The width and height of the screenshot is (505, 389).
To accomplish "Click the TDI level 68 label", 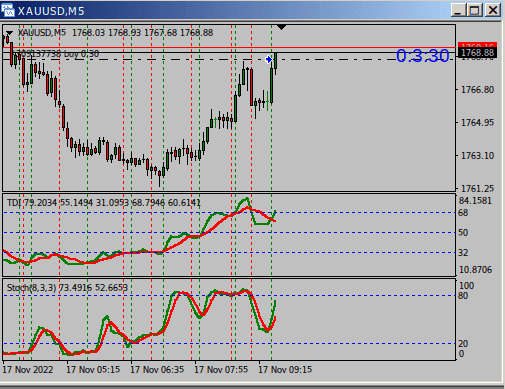I will pyautogui.click(x=463, y=213).
